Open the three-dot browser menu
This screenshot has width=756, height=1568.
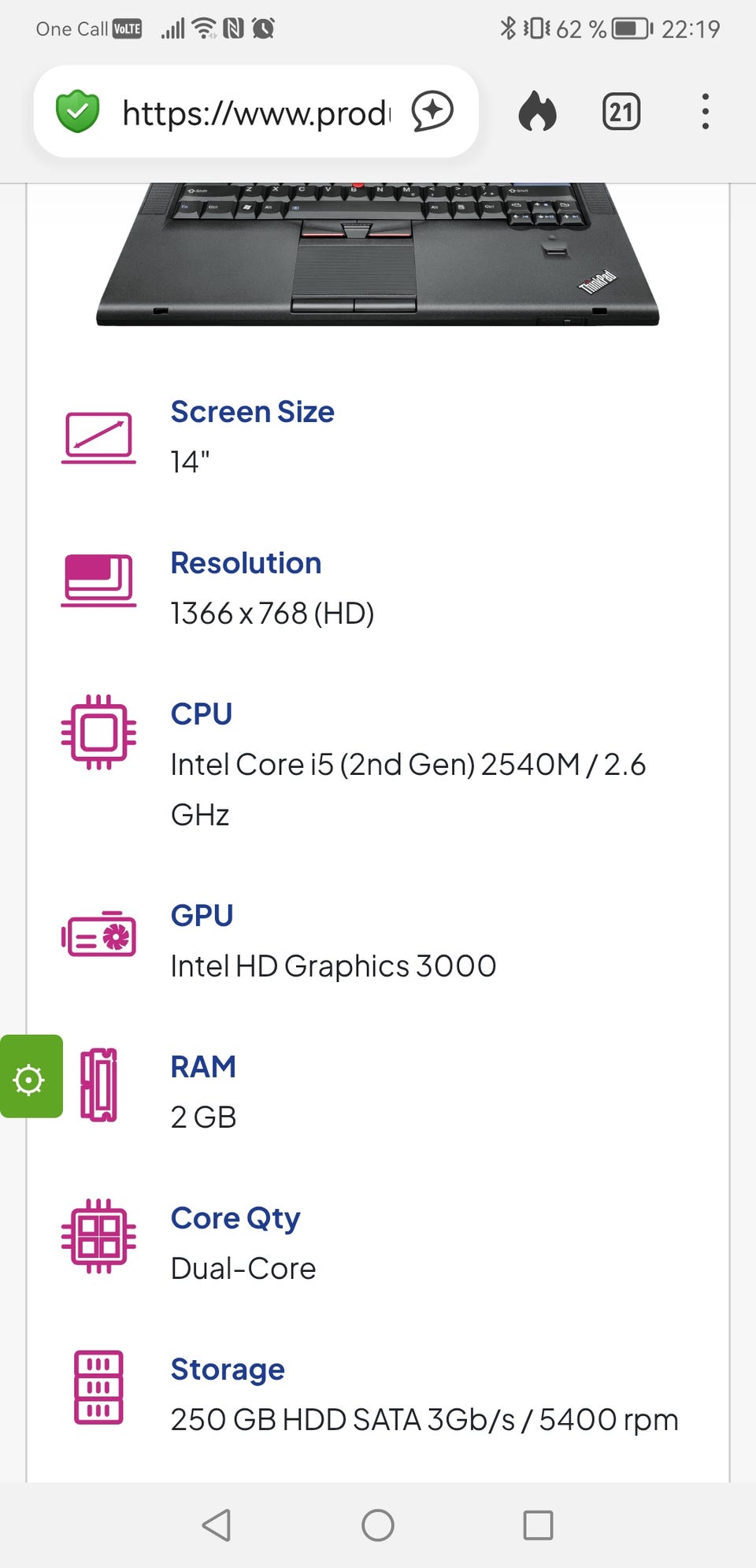coord(705,112)
